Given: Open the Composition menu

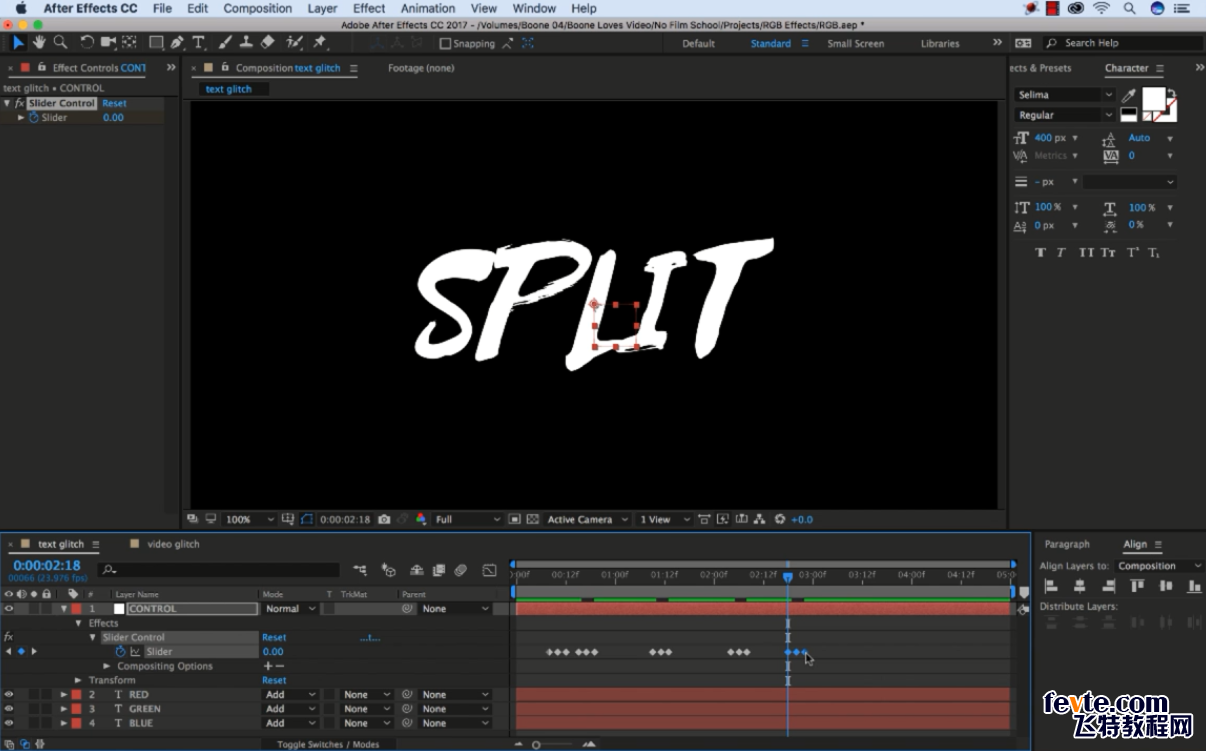Looking at the screenshot, I should (x=257, y=8).
